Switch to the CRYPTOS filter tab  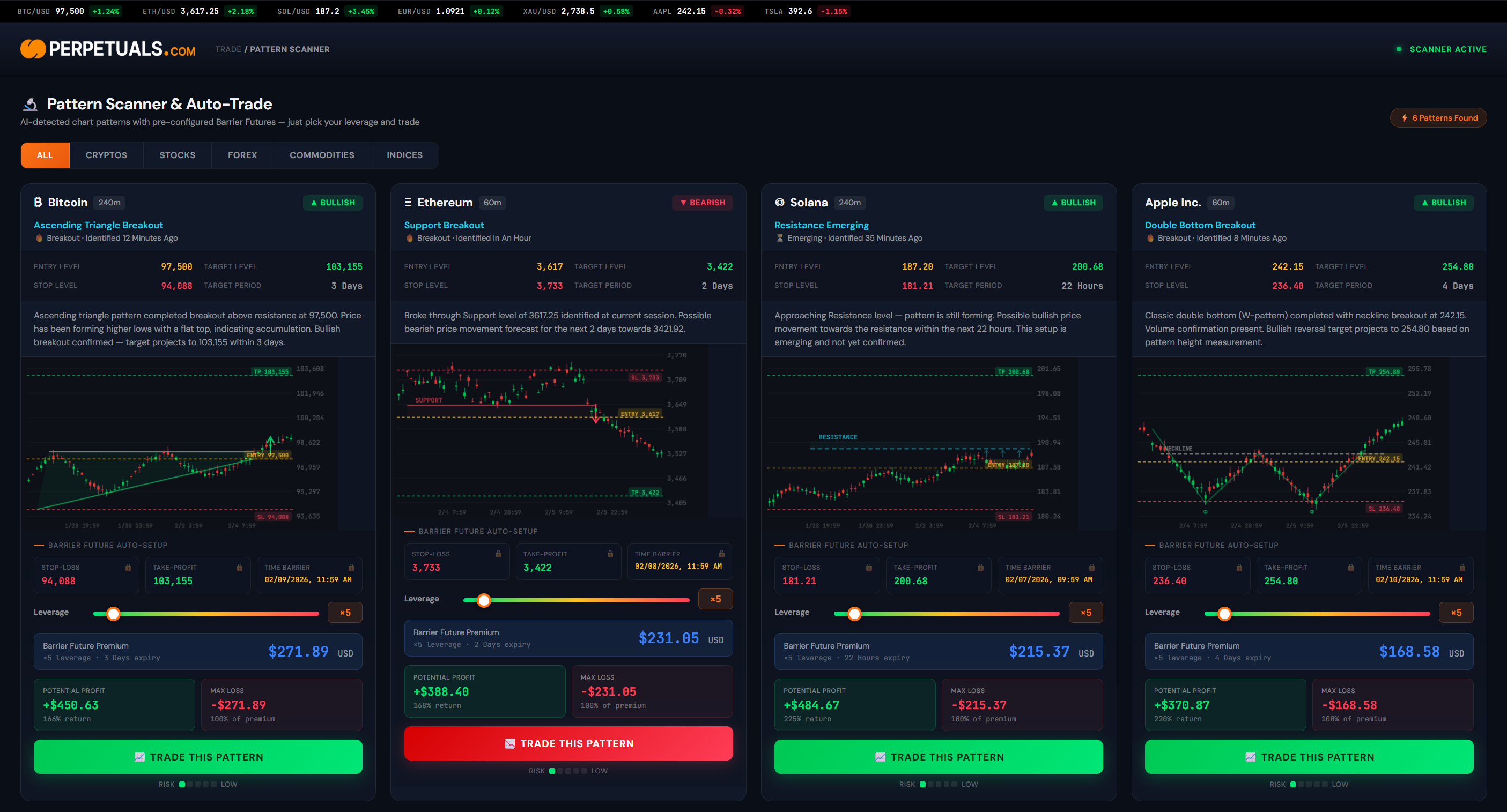(106, 155)
